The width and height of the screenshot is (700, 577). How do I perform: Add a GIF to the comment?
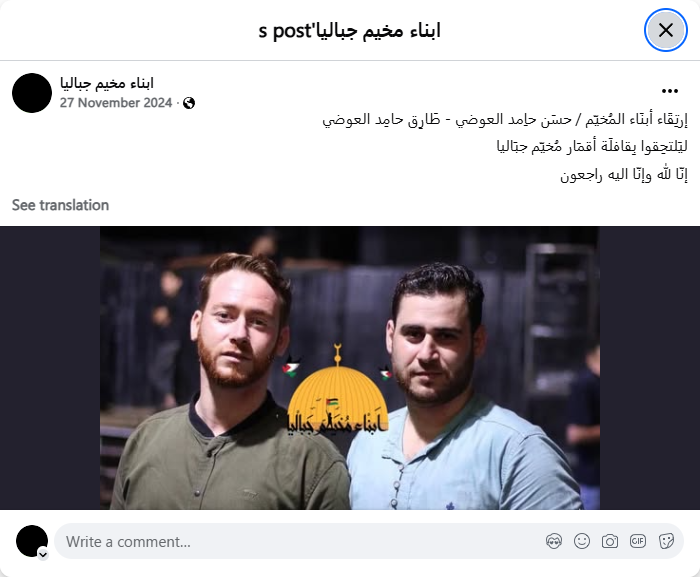pyautogui.click(x=638, y=541)
